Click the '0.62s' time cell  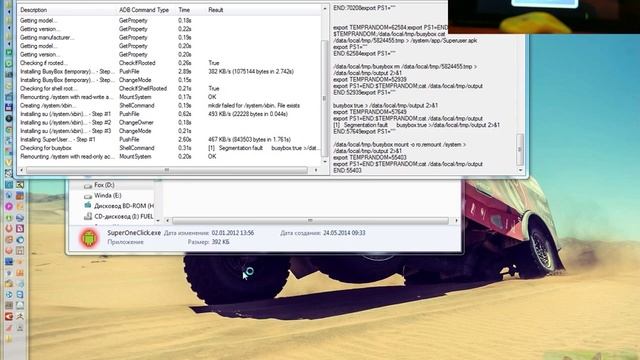(184, 114)
